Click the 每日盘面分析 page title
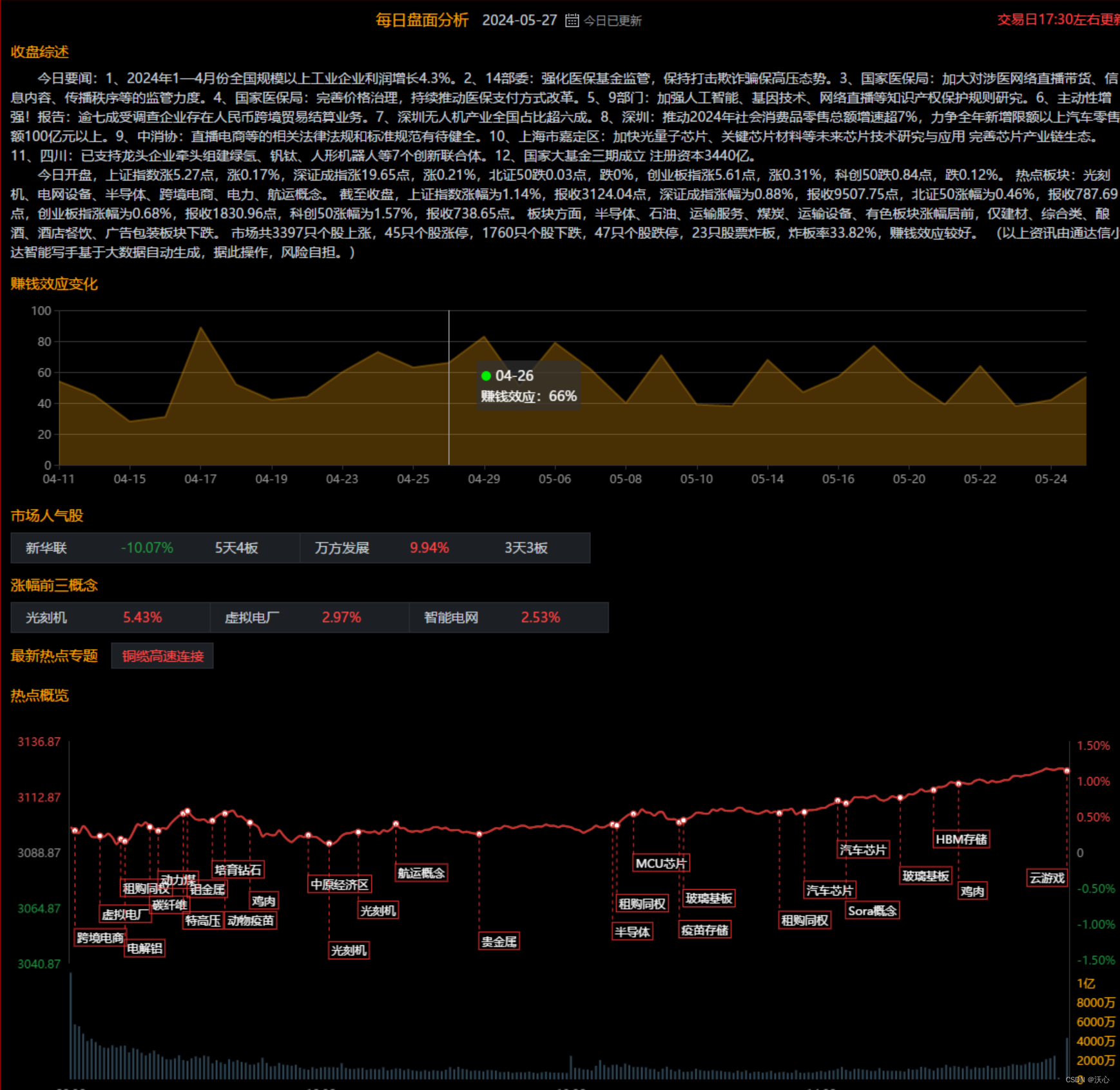The width and height of the screenshot is (1120, 1090). coord(422,21)
